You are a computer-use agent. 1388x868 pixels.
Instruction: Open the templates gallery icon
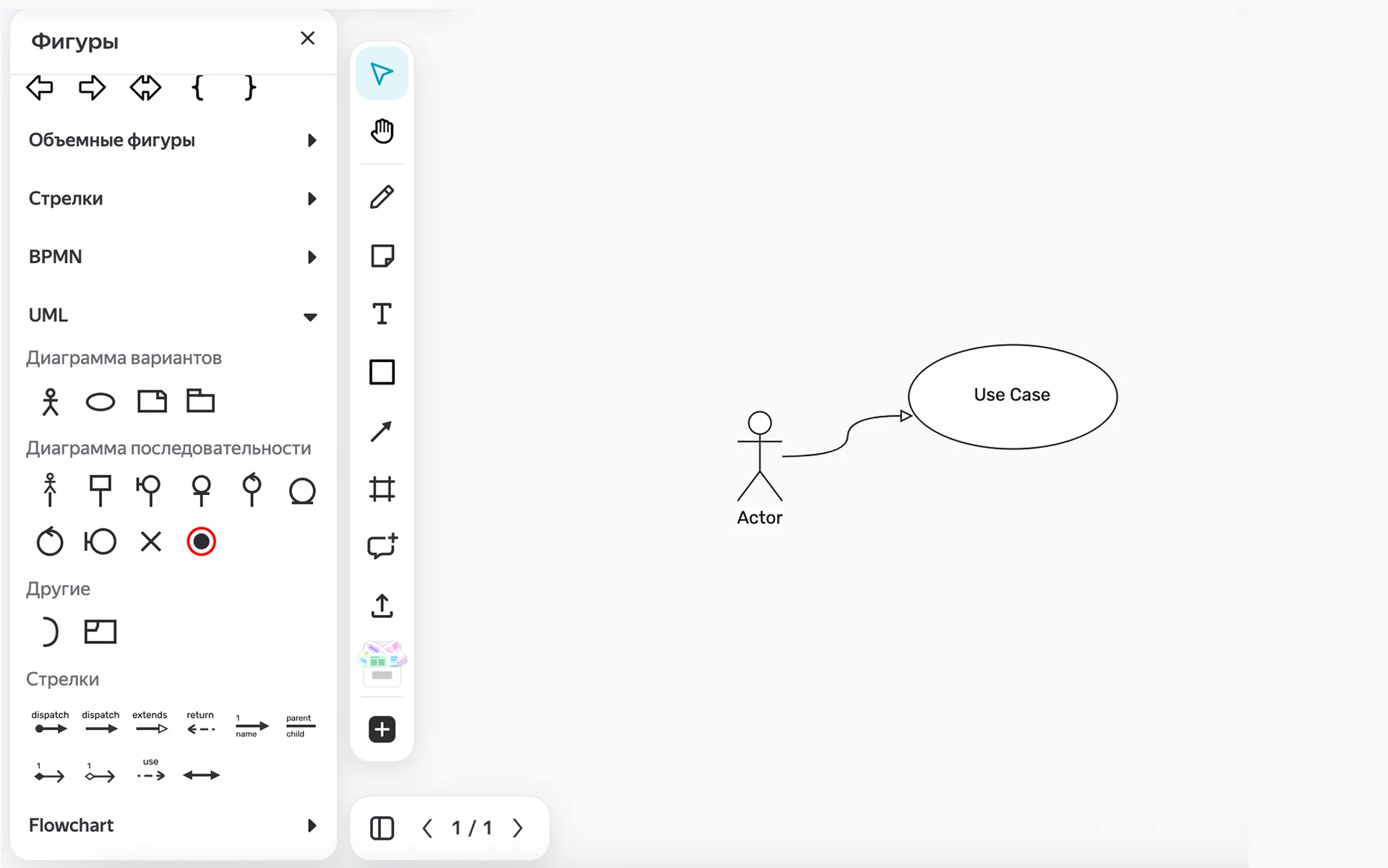coord(382,662)
